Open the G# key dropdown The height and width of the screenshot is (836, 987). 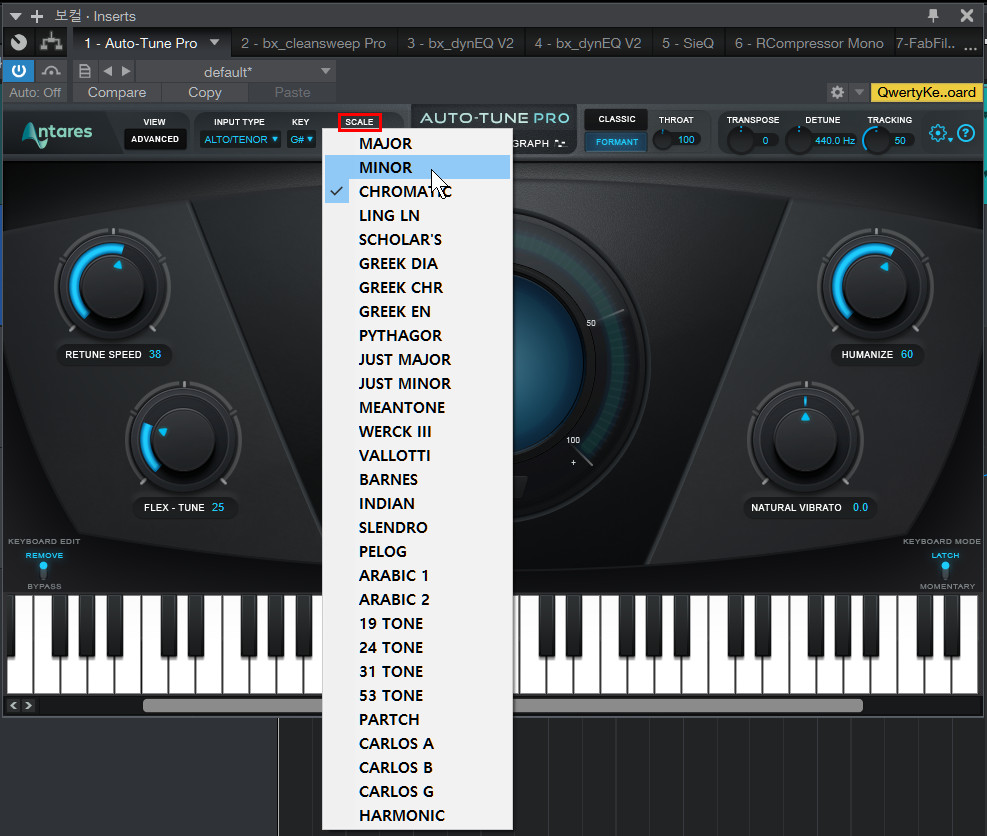coord(302,139)
